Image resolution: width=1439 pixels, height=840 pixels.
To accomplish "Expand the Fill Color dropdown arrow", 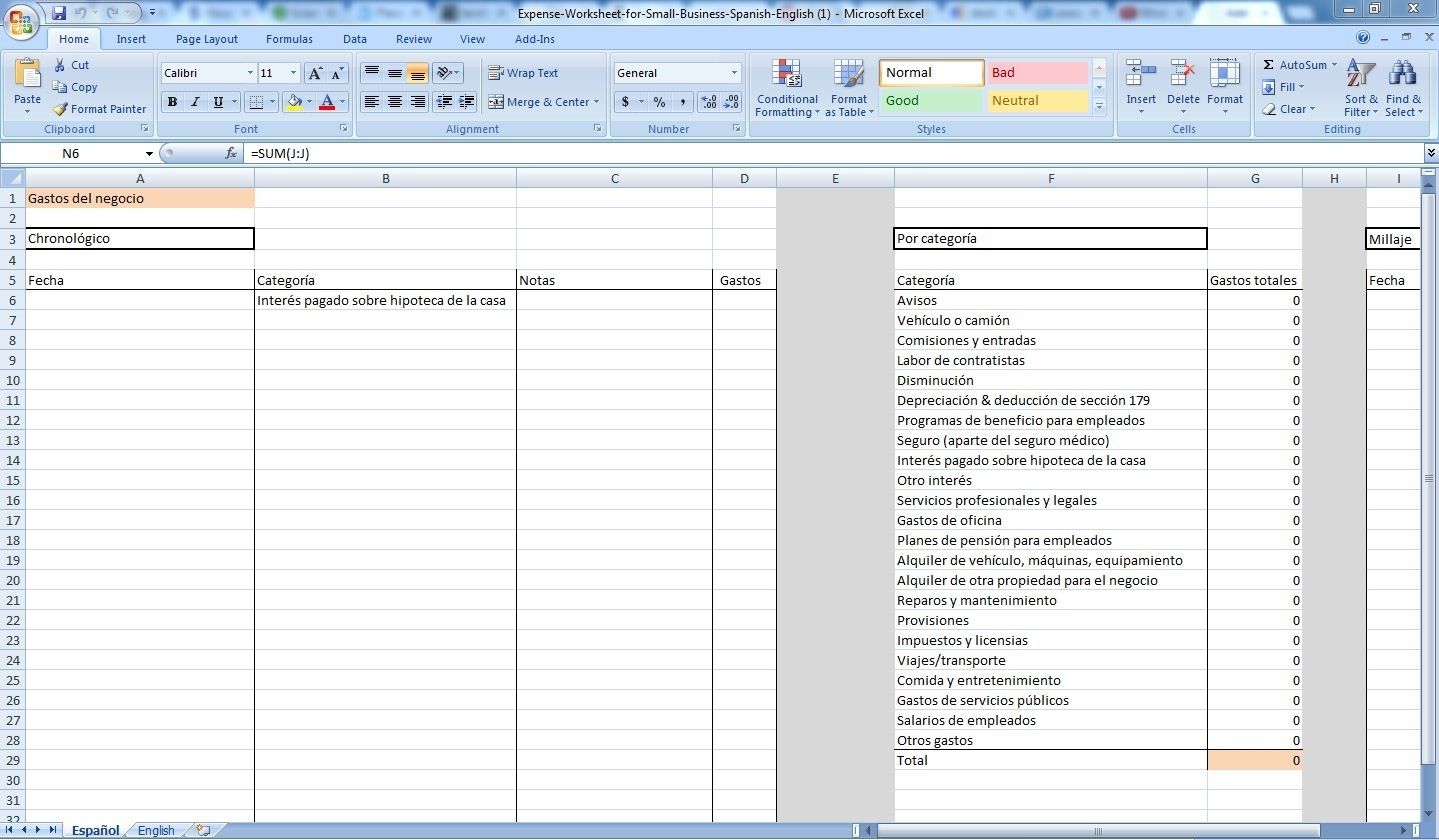I will 312,102.
